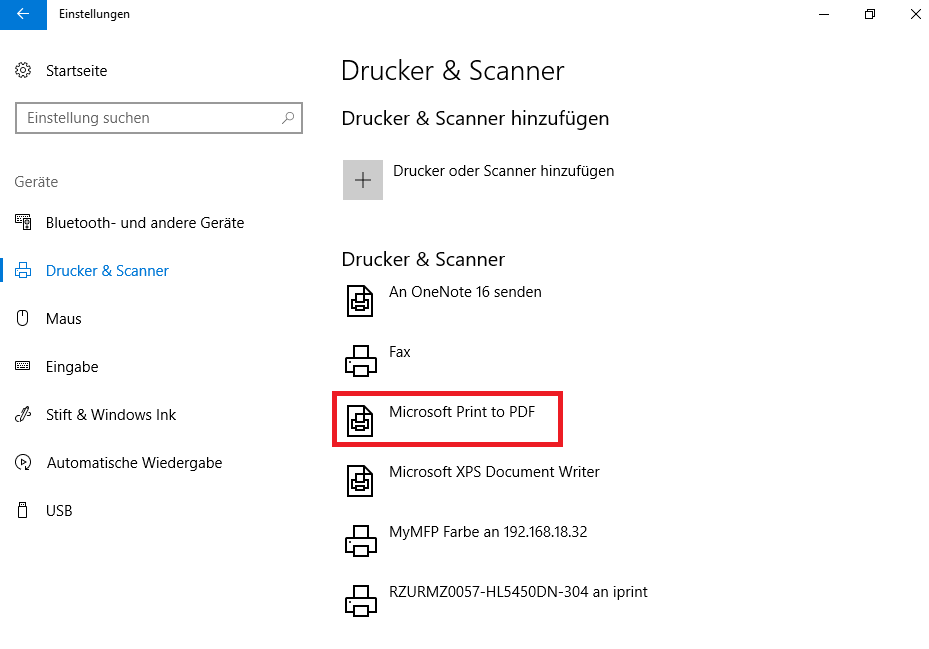Open Eingabe settings page
Viewport: 929px width, 649px height.
click(72, 367)
